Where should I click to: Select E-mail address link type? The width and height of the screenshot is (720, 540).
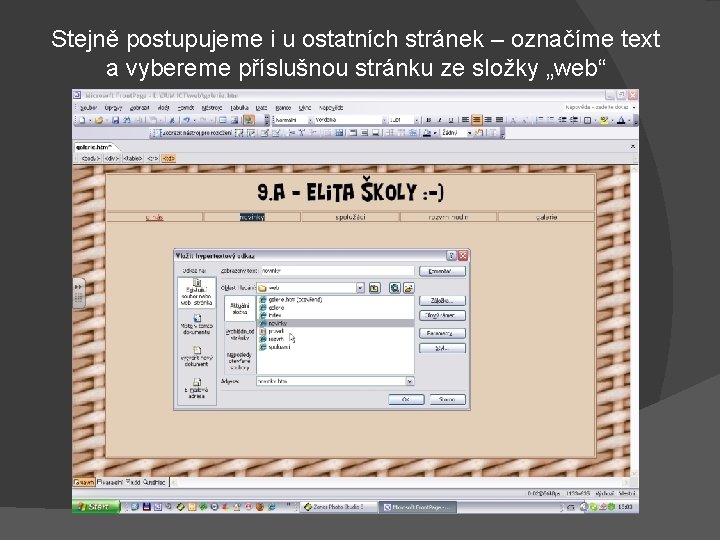tap(197, 388)
